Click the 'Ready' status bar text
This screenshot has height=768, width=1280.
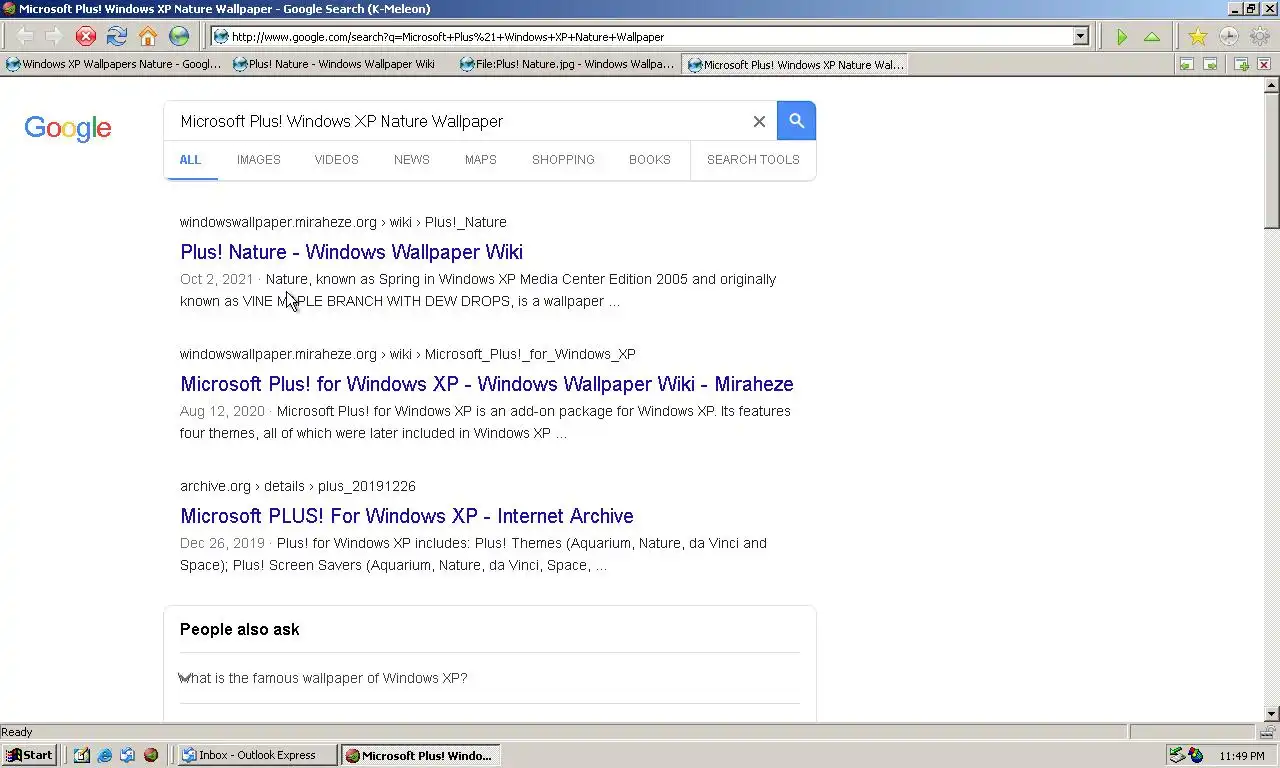coord(17,732)
